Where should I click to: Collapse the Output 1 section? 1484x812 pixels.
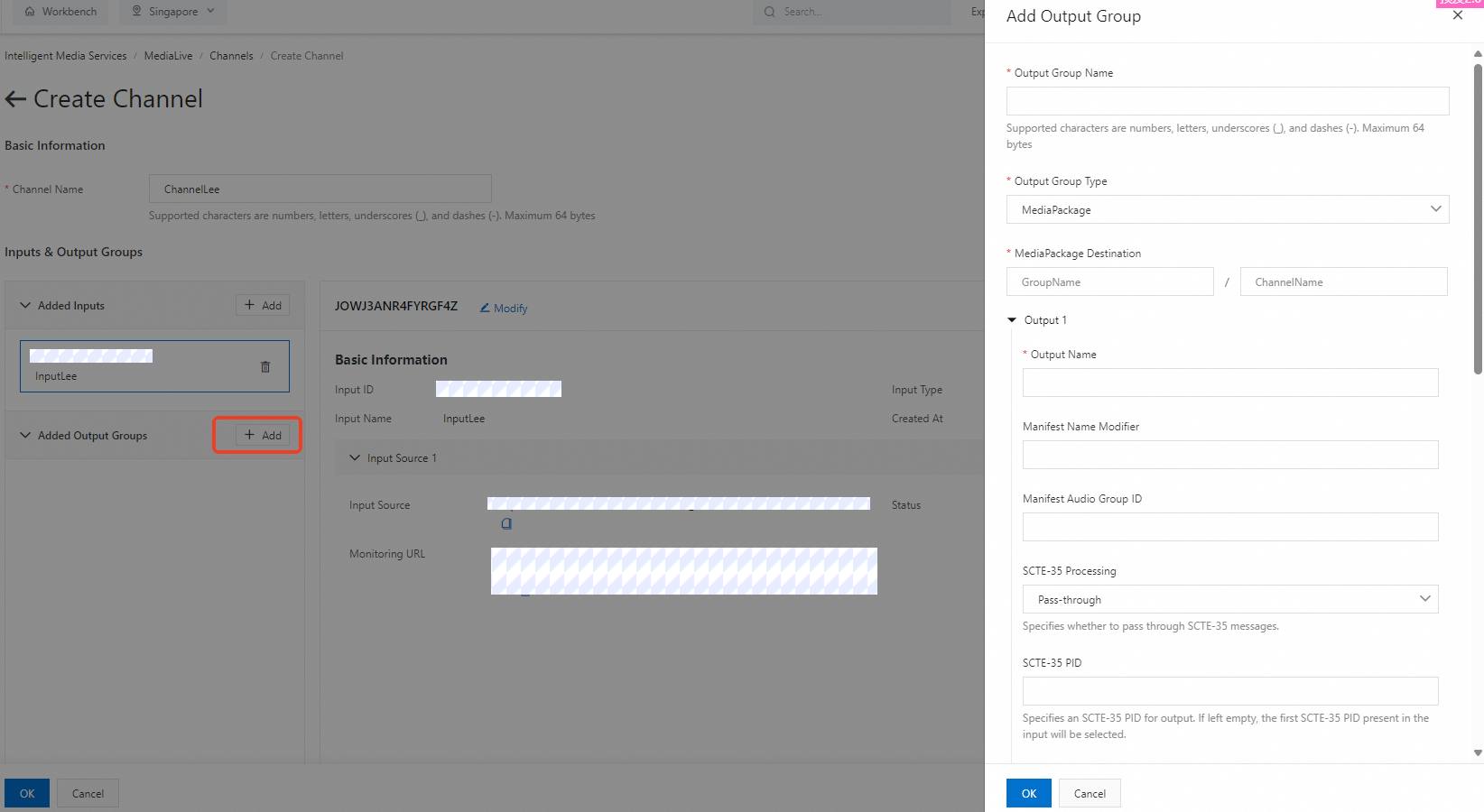pyautogui.click(x=1012, y=320)
